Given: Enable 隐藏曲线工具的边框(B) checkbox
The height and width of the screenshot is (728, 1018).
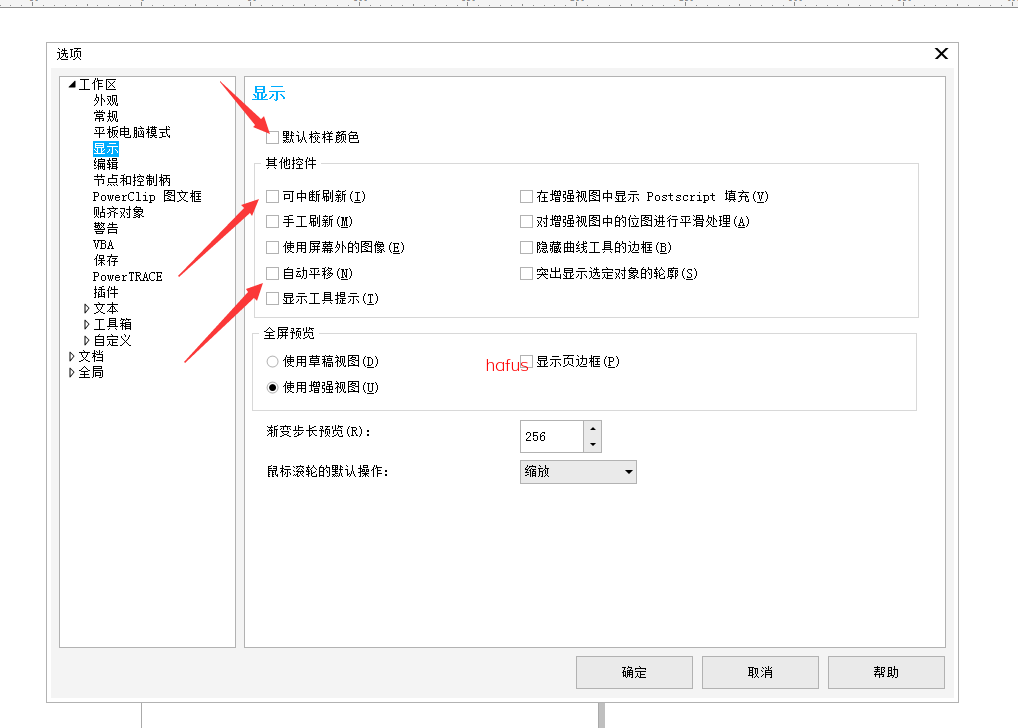Looking at the screenshot, I should pos(527,247).
